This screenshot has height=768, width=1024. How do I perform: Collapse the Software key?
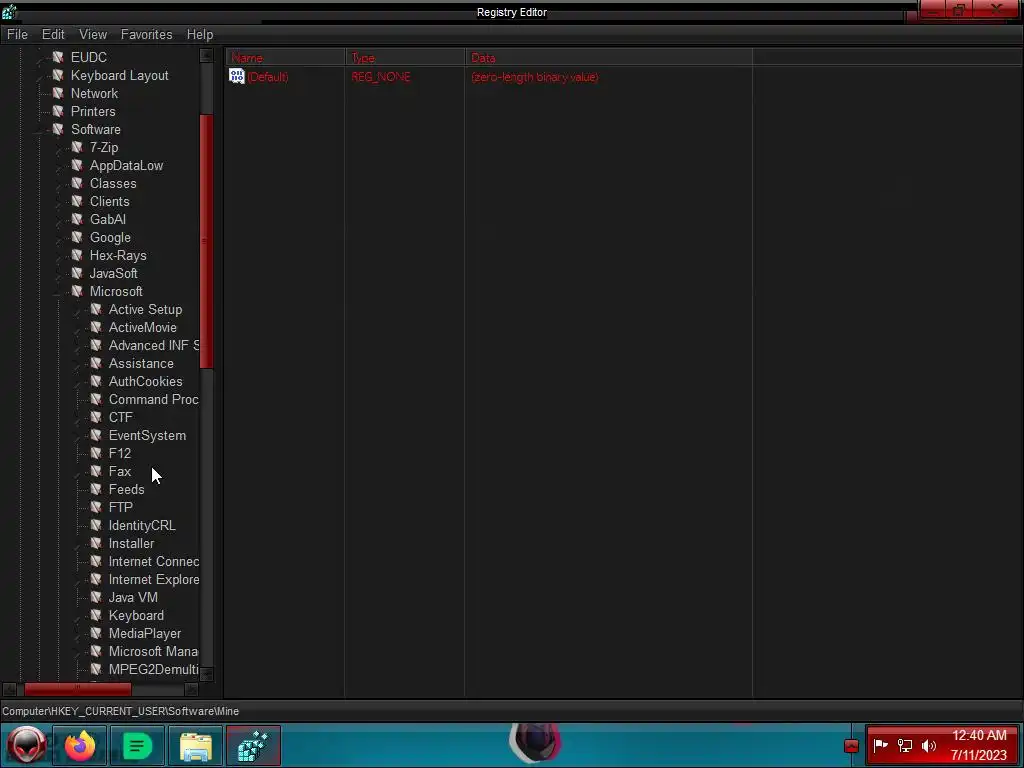[x=40, y=130]
